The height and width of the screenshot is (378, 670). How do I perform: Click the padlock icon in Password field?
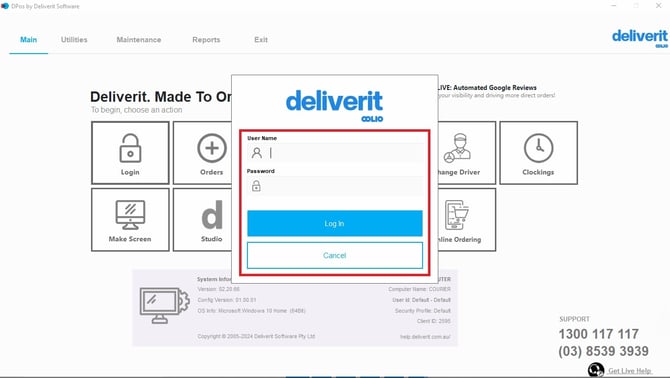[x=256, y=186]
